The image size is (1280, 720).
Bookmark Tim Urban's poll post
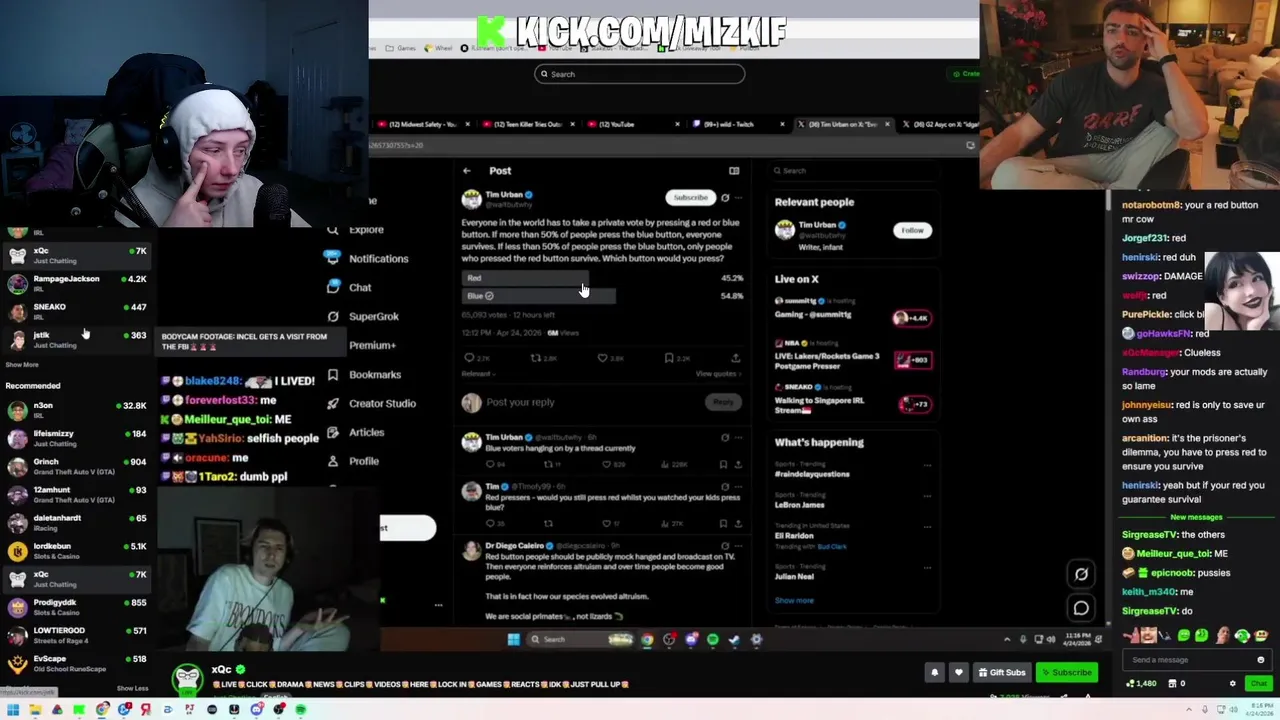tap(669, 358)
